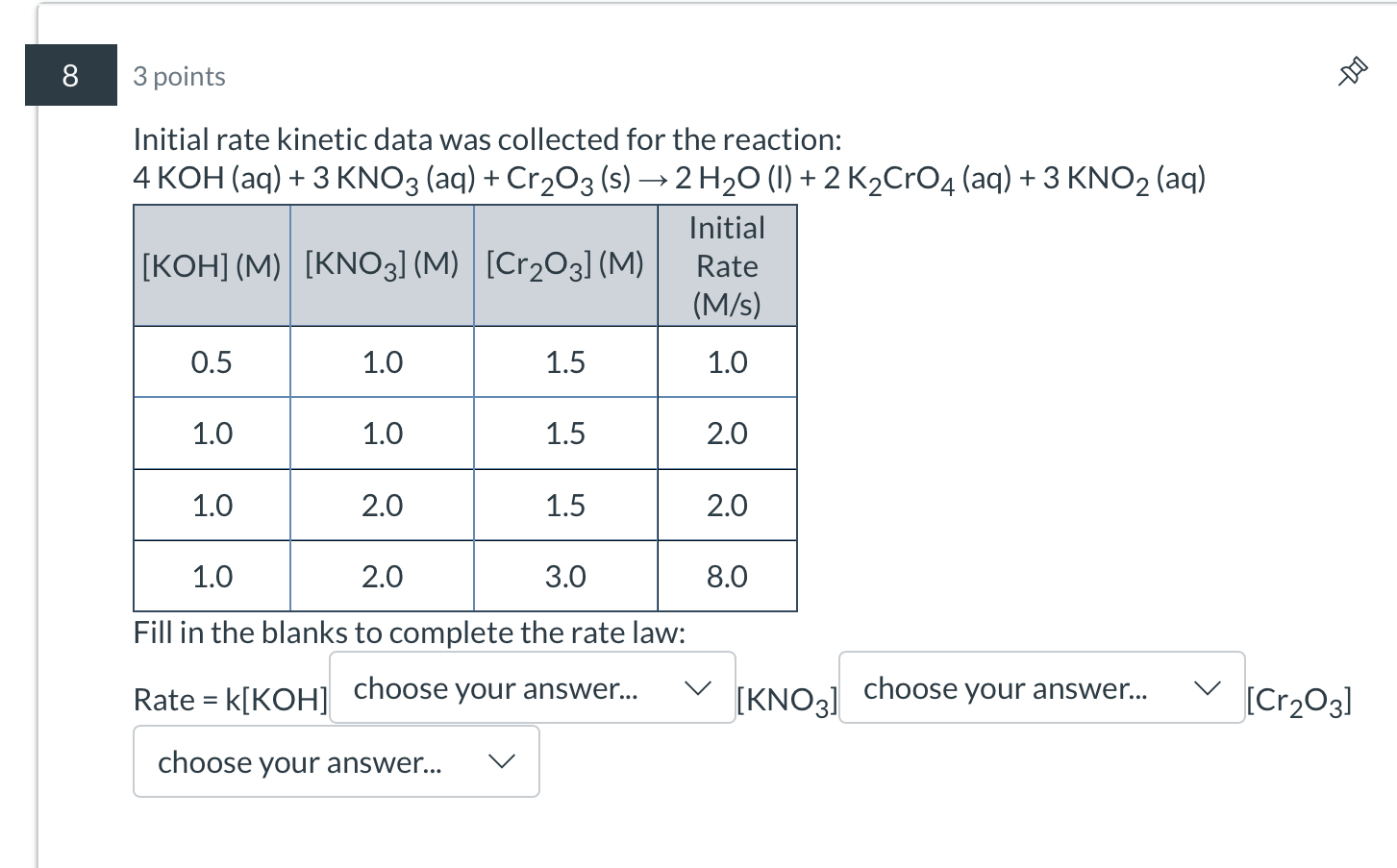
Task: Click the chevron in the first answer dropdown
Action: (698, 688)
